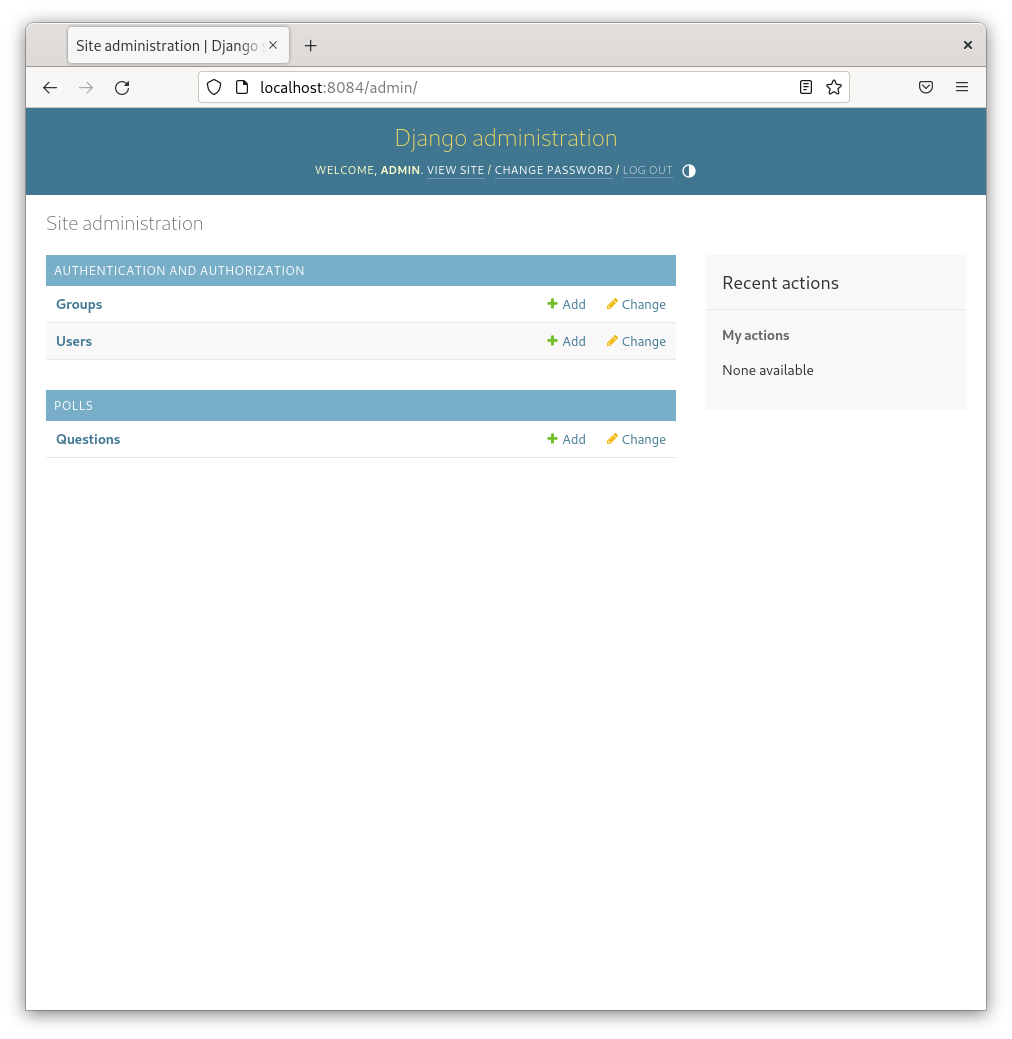Select the Site administration browser tab

click(165, 46)
